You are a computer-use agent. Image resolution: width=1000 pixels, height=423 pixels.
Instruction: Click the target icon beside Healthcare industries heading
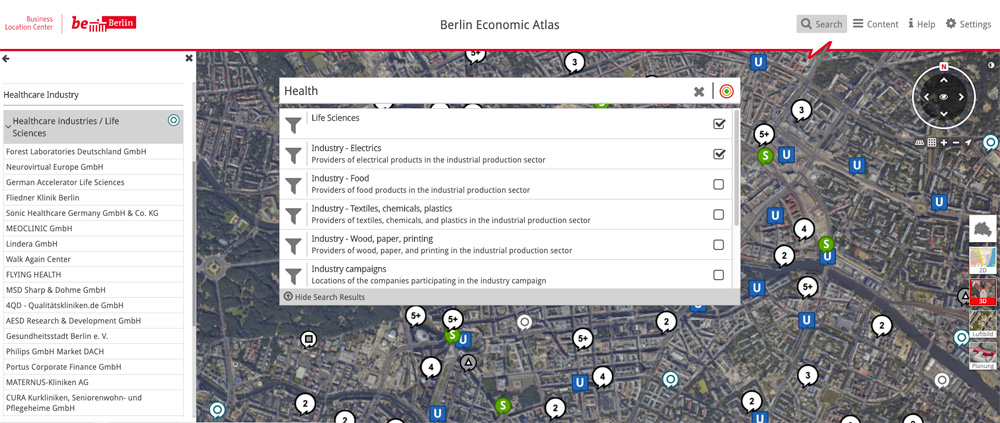173,120
